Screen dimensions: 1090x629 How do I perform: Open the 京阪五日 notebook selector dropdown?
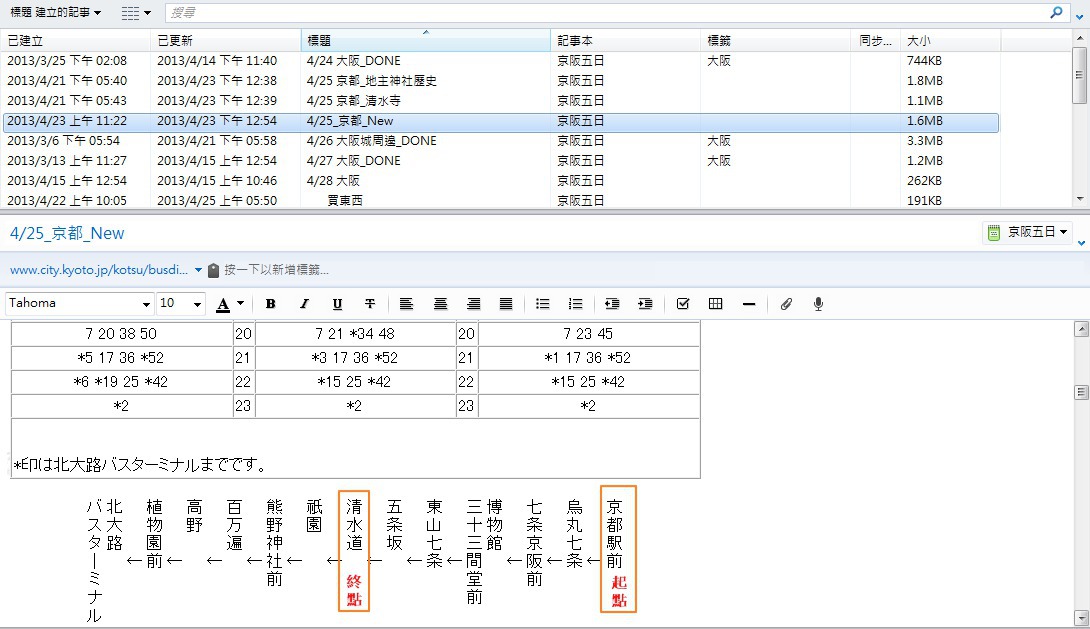1027,233
